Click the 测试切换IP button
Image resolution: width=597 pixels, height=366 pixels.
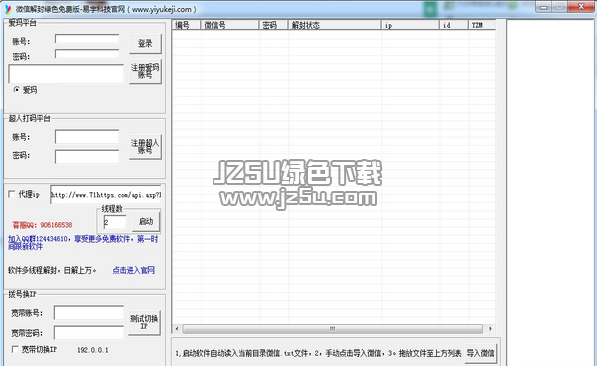point(144,323)
